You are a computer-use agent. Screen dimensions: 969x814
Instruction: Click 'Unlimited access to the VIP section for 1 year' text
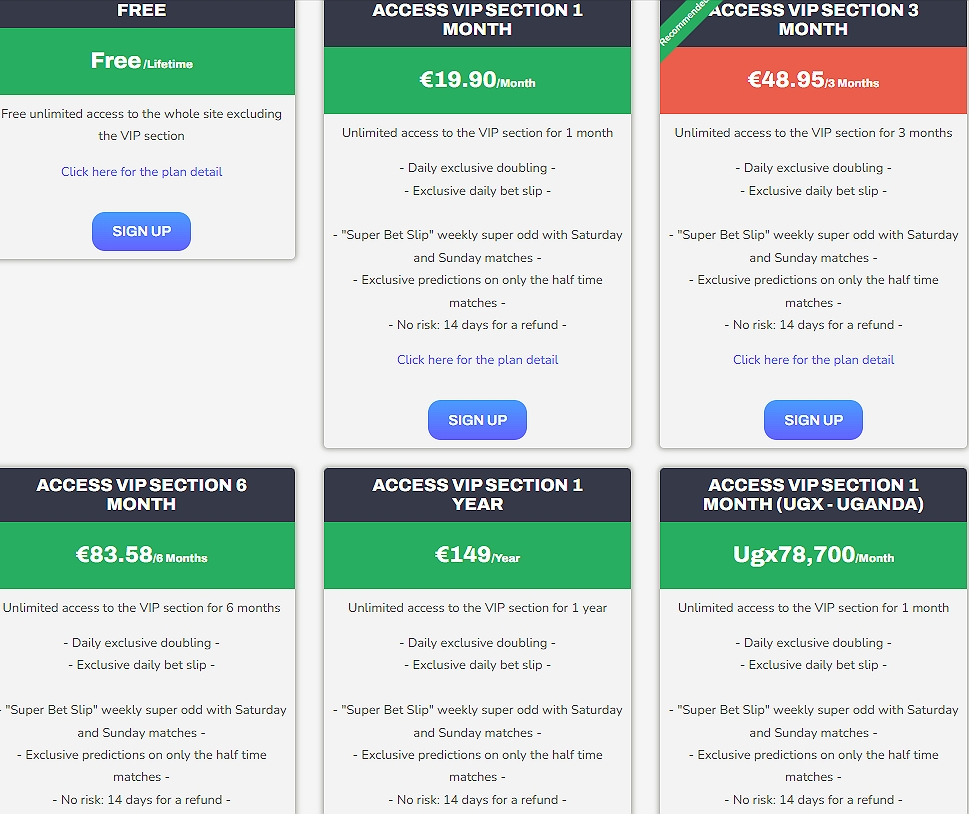(x=477, y=608)
